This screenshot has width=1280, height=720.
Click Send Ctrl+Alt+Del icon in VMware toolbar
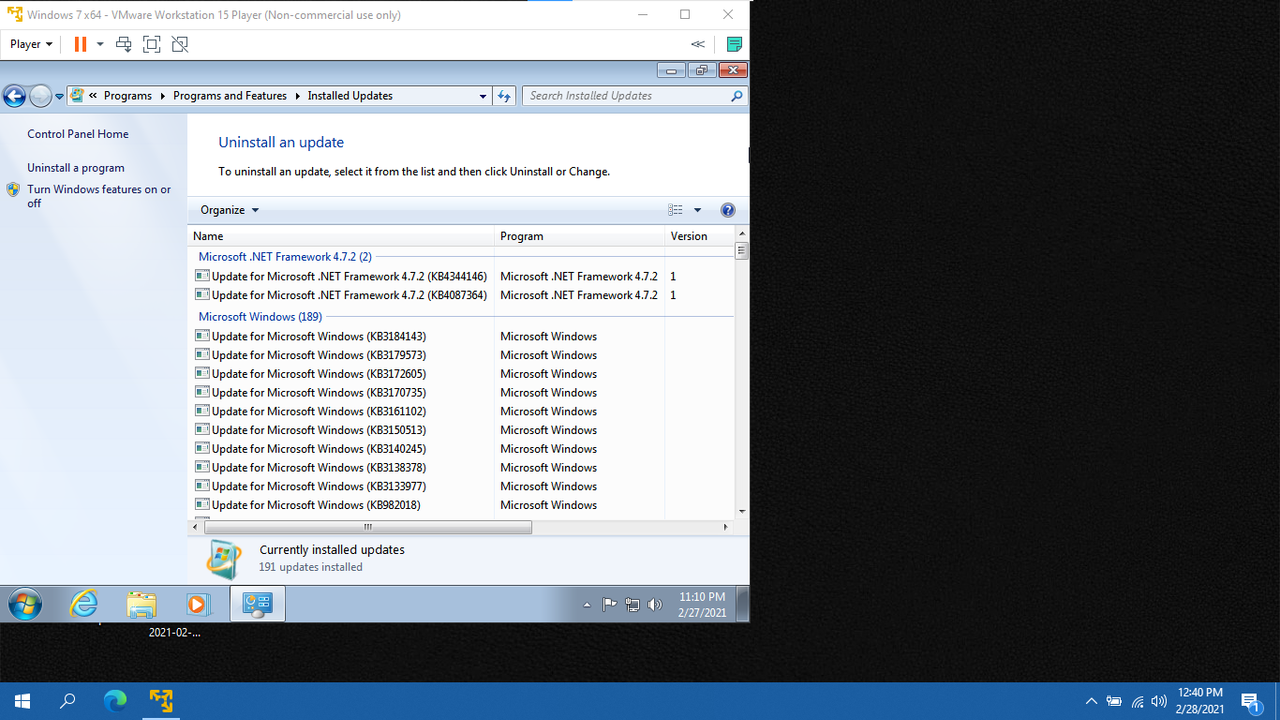point(124,44)
